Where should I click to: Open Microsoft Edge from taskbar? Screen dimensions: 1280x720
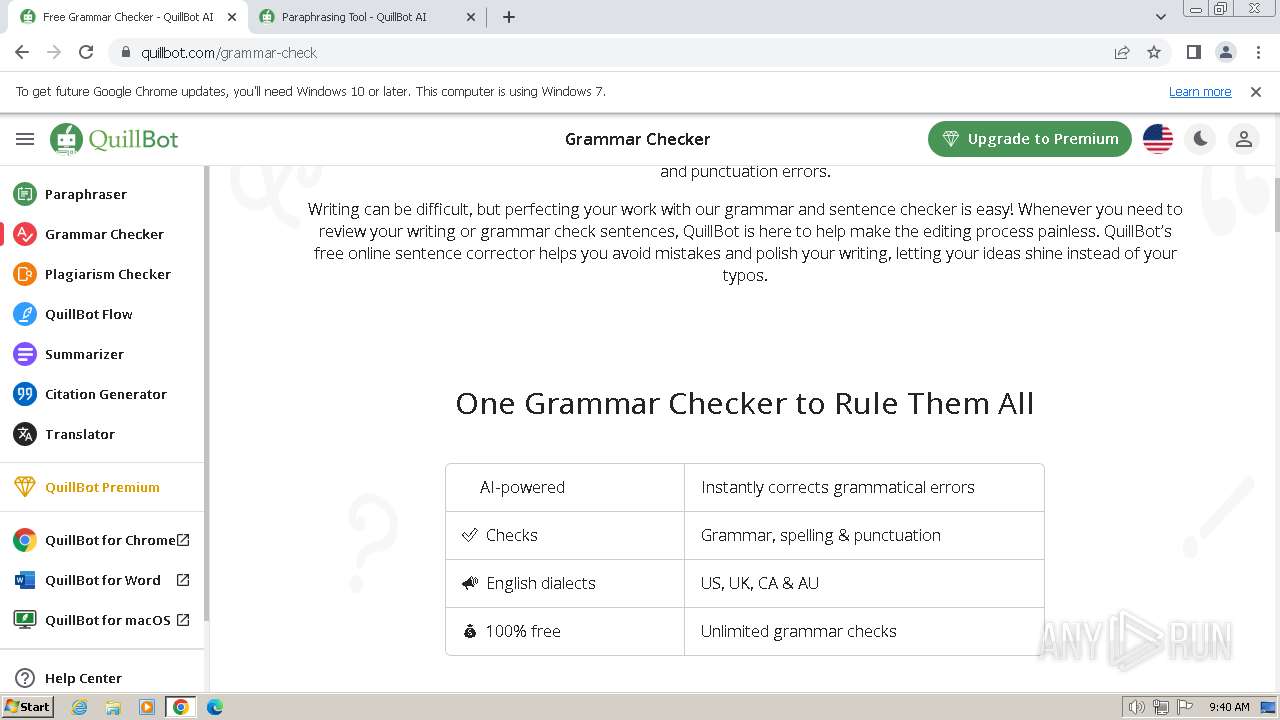point(215,707)
